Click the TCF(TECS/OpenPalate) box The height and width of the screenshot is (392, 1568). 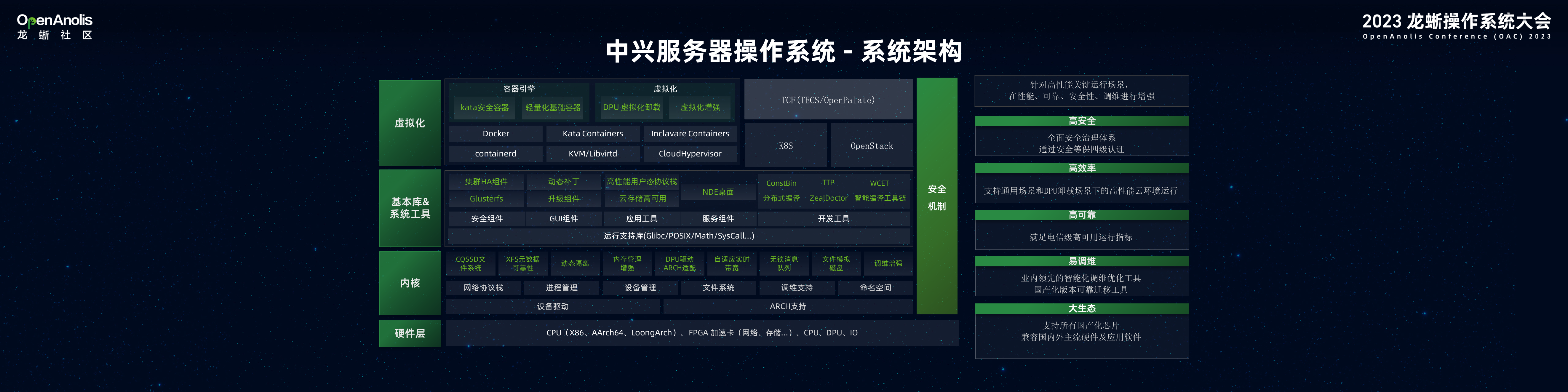(x=828, y=100)
